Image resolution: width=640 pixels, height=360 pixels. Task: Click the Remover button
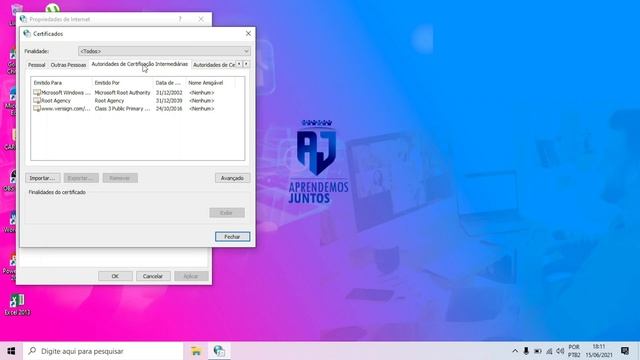(120, 178)
